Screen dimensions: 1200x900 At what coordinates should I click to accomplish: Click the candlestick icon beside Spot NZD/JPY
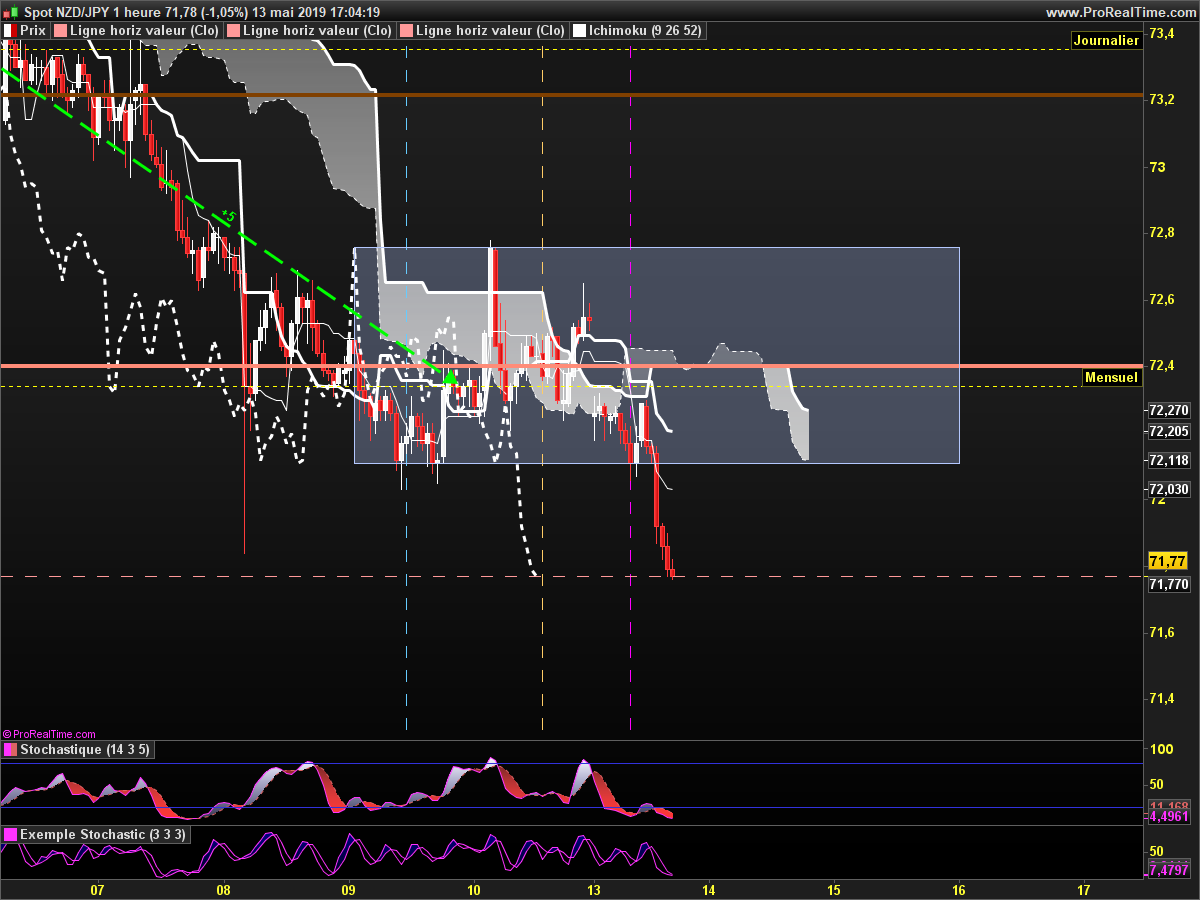(x=10, y=11)
